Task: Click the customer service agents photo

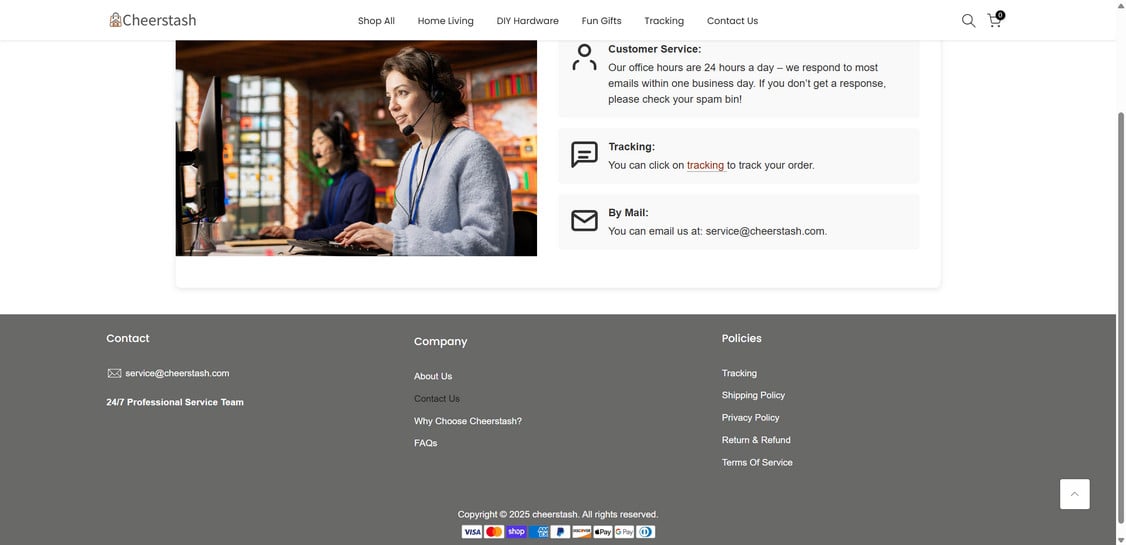Action: [x=356, y=148]
